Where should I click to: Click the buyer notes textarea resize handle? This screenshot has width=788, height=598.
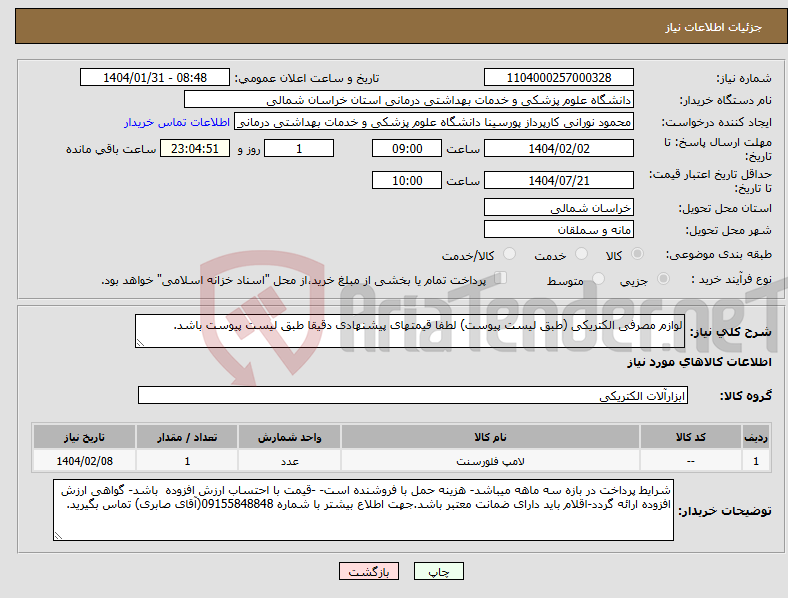58,536
